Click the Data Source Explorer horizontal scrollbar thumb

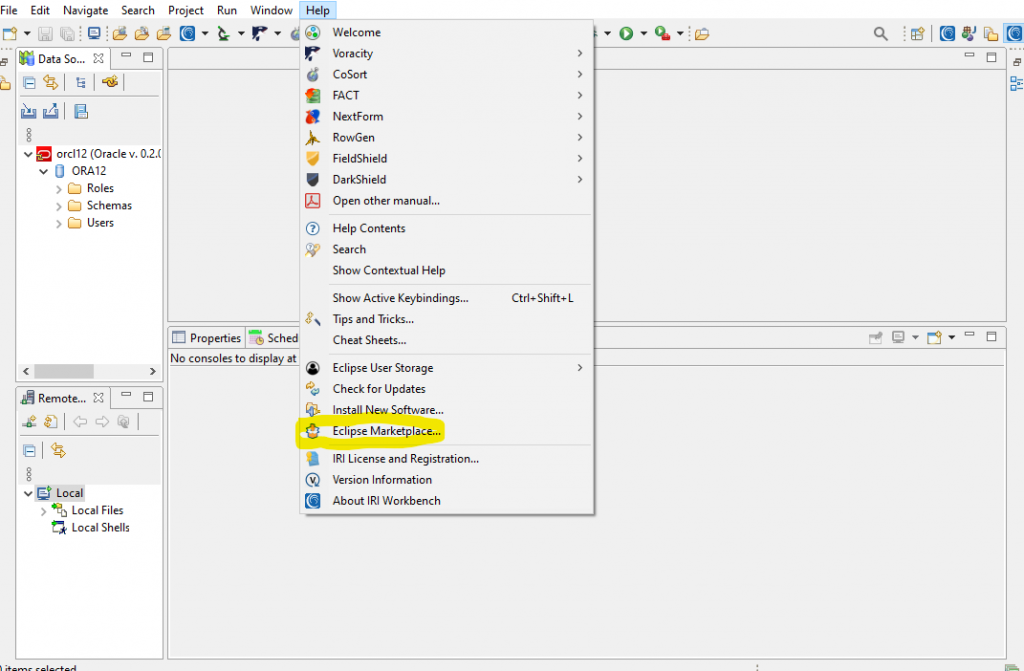(x=63, y=371)
